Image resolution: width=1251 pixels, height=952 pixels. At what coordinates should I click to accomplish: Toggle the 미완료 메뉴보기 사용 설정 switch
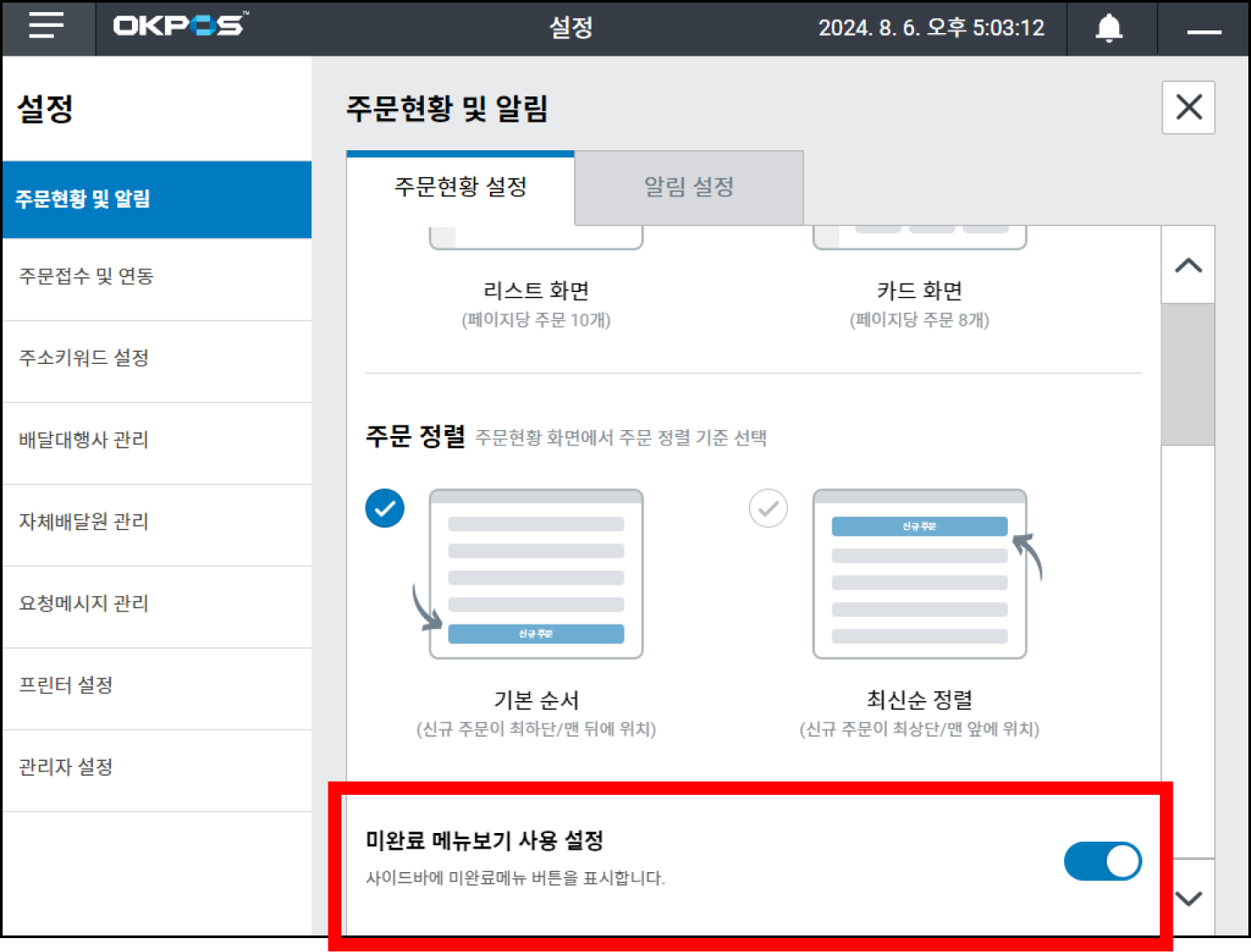[1102, 861]
